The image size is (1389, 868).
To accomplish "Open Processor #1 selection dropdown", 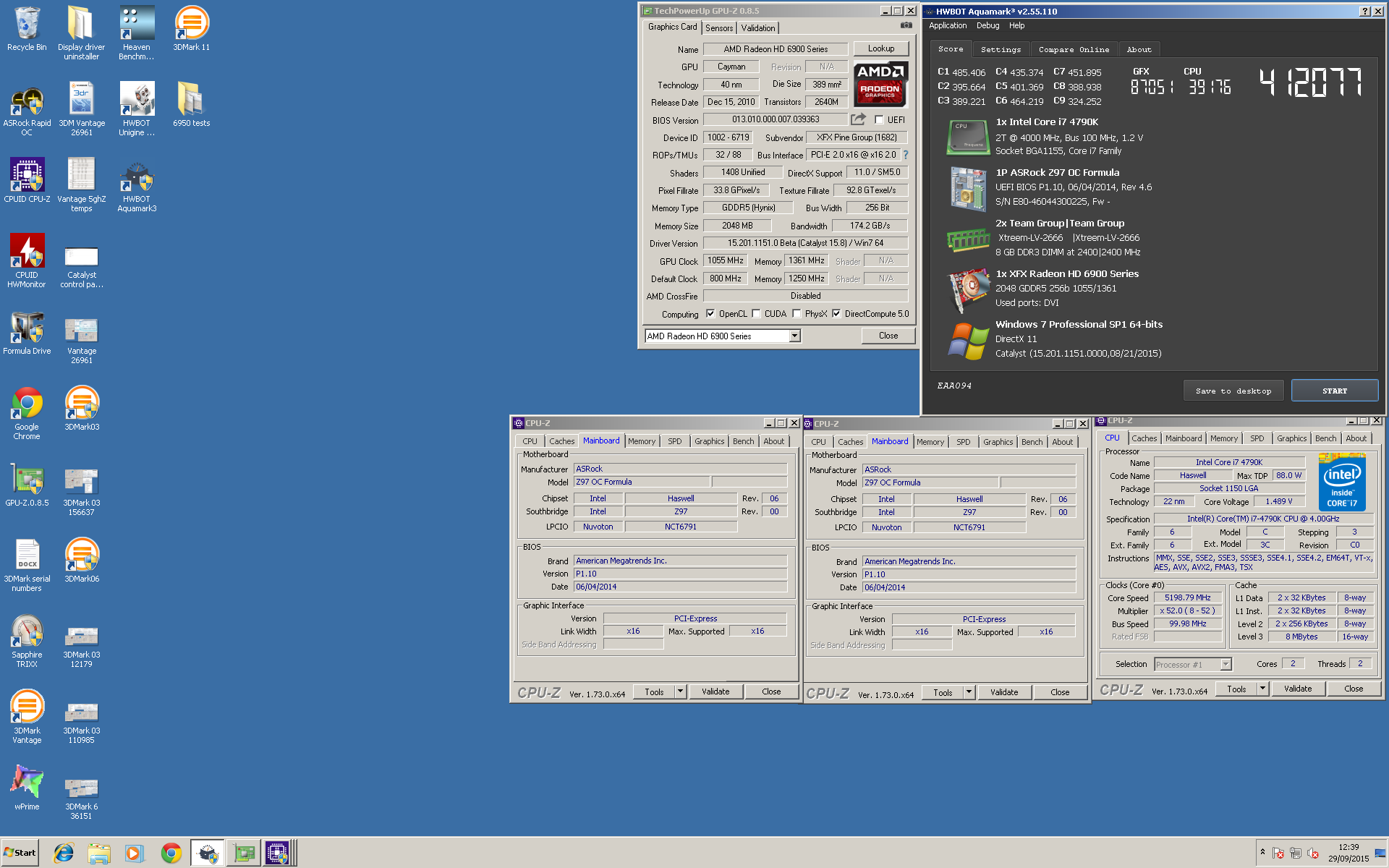I will coord(1226,664).
